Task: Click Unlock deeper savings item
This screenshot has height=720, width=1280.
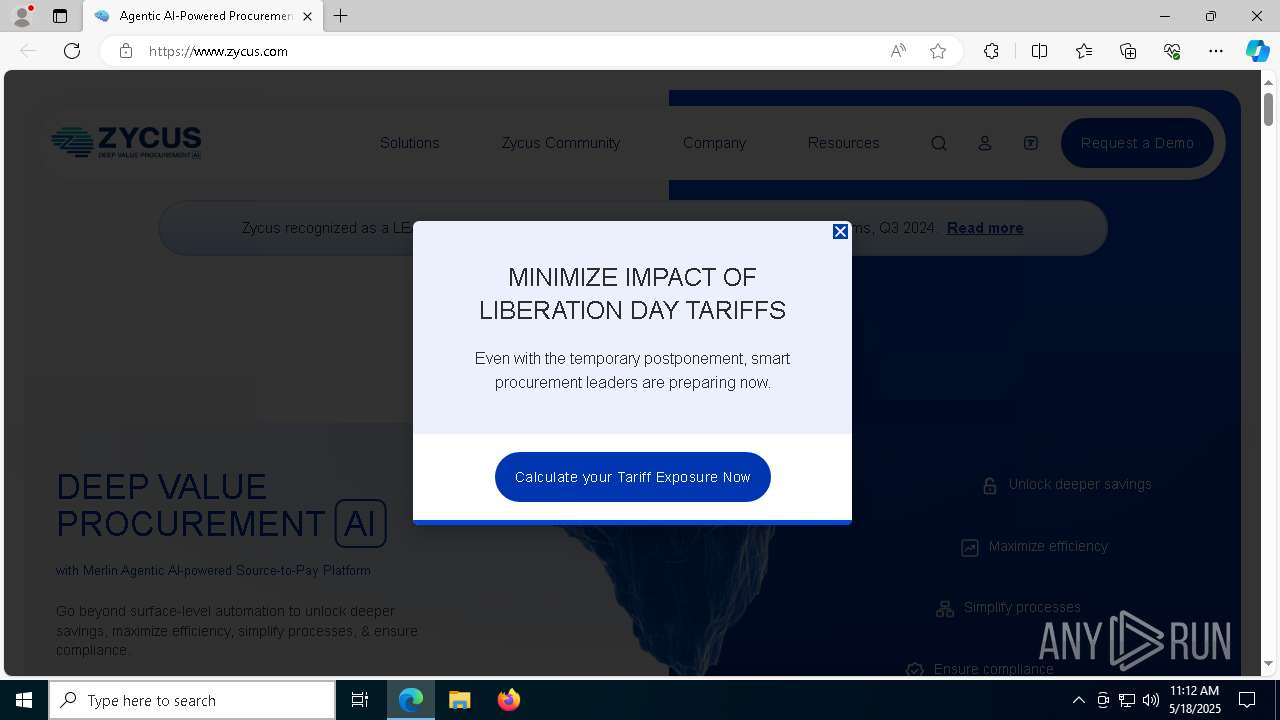Action: (x=1067, y=485)
